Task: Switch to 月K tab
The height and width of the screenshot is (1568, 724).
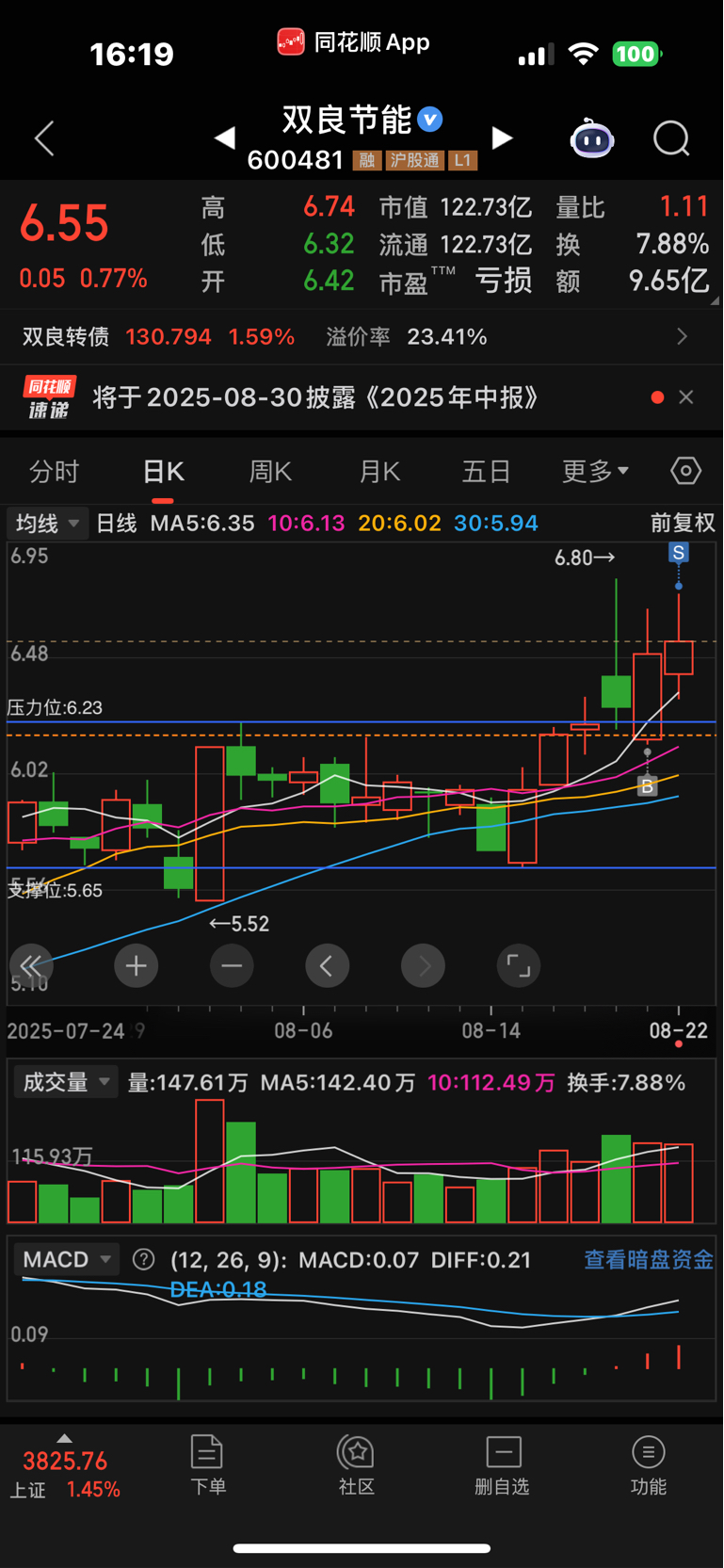Action: click(379, 471)
